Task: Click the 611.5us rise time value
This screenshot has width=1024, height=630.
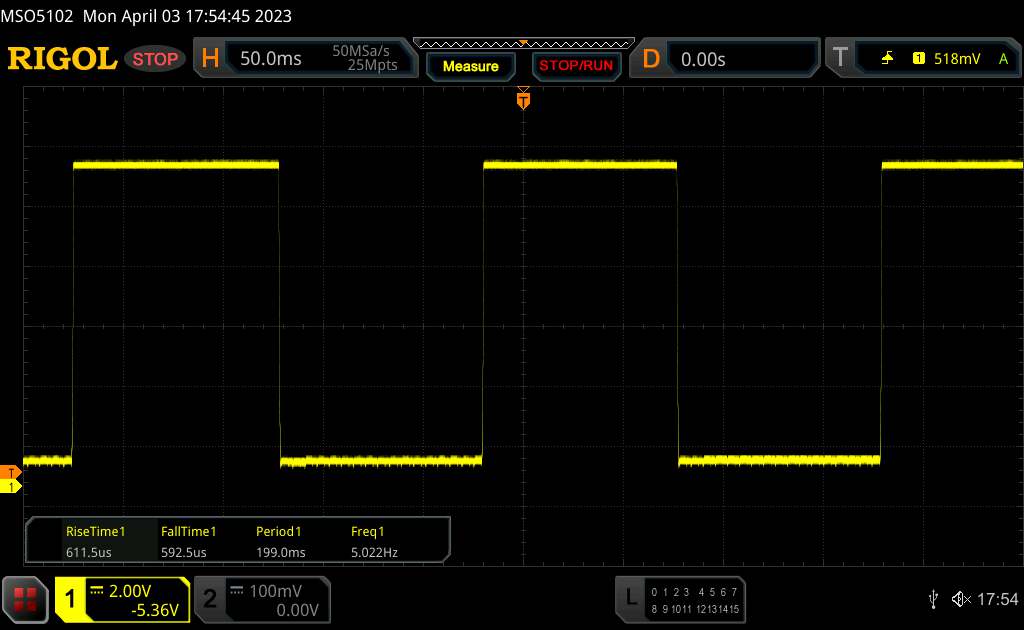Action: click(89, 552)
